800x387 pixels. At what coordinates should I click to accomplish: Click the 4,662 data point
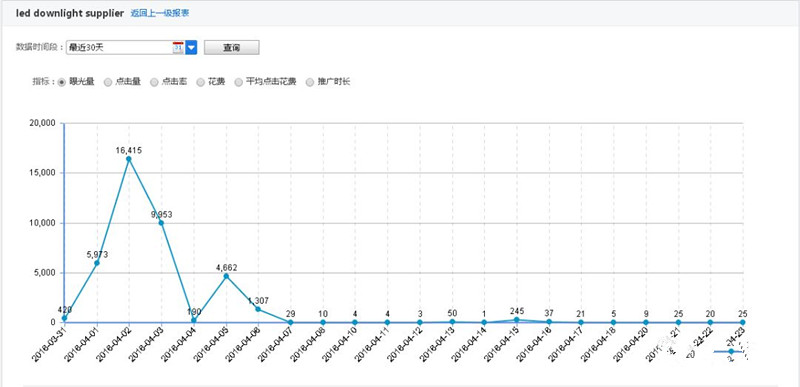(x=226, y=276)
